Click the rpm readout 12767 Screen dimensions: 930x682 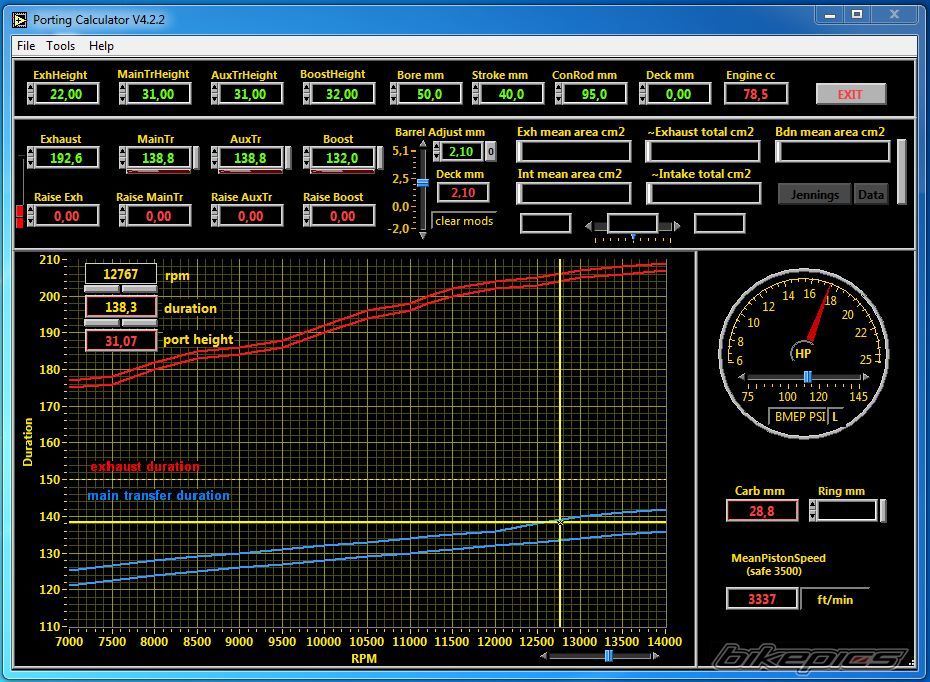click(121, 274)
